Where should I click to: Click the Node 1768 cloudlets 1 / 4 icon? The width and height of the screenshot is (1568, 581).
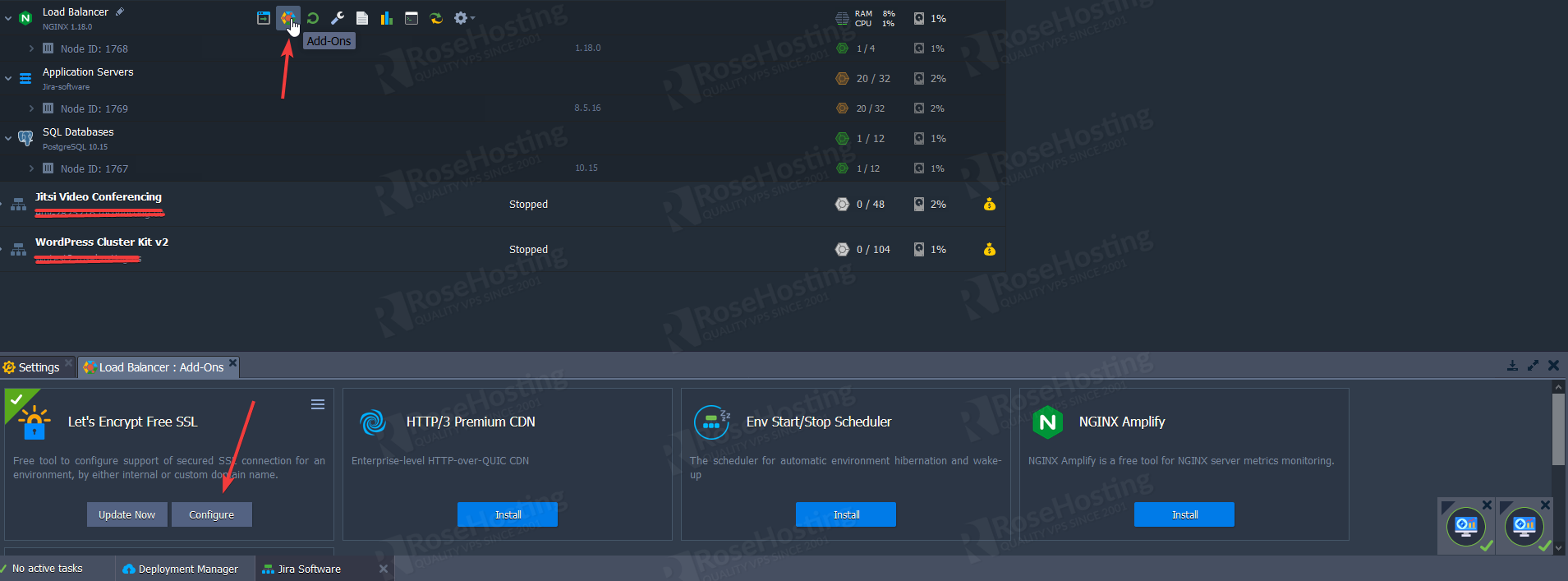[842, 48]
